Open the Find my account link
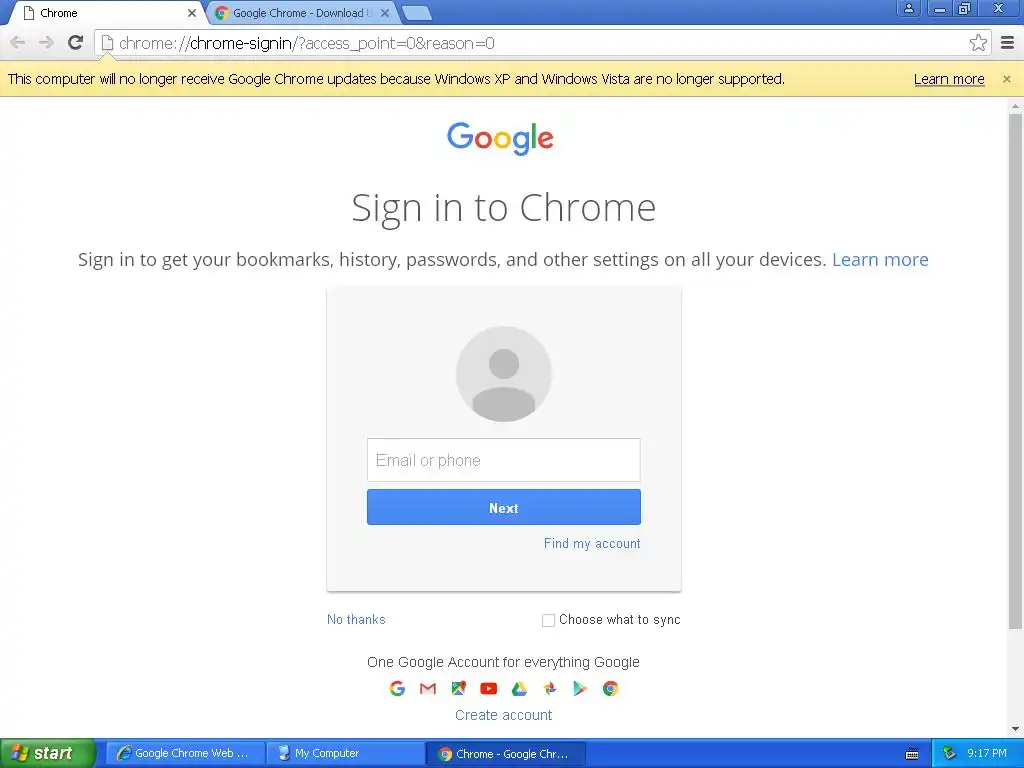1024x768 pixels. 592,543
